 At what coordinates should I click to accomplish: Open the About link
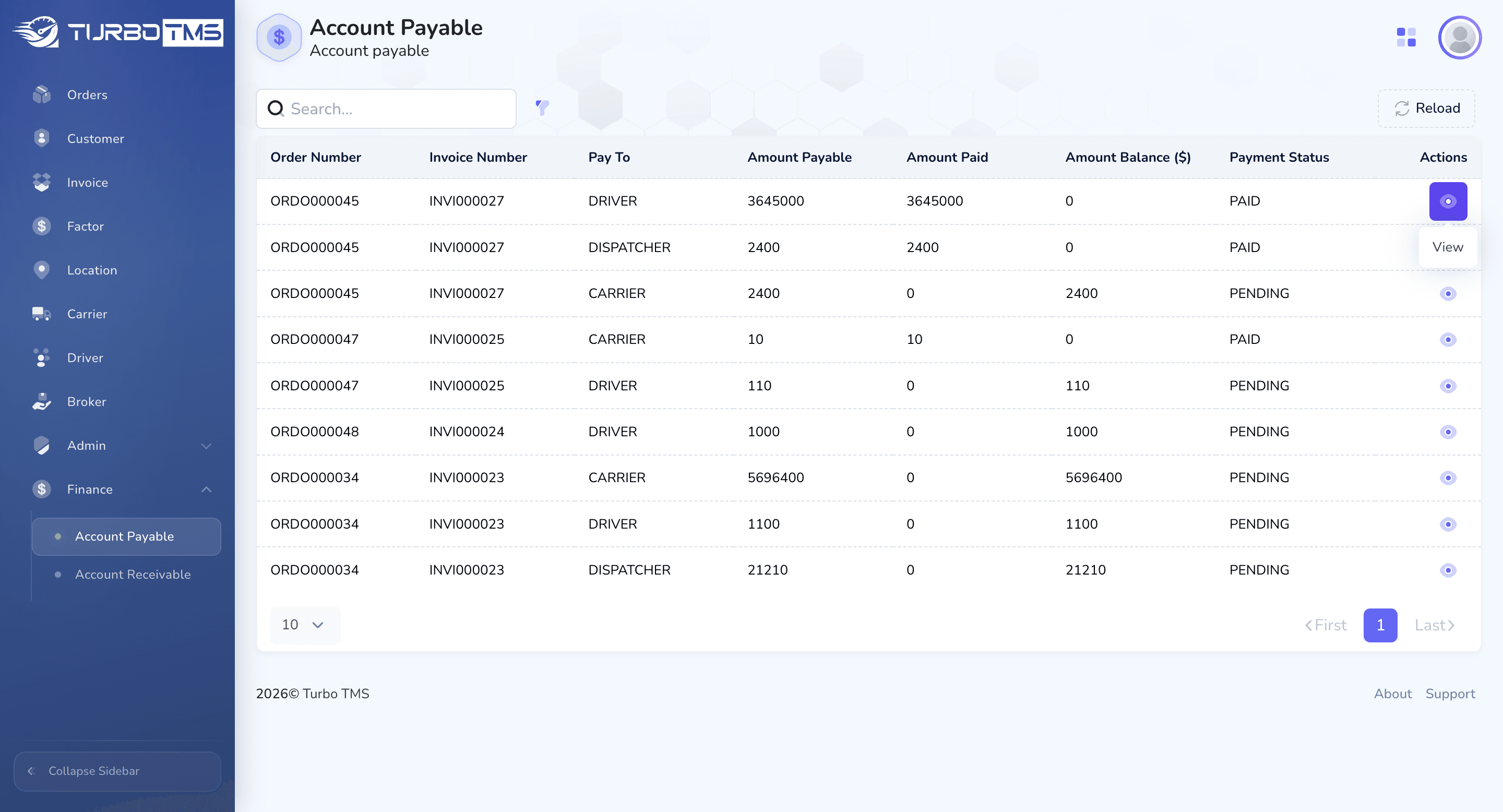click(x=1393, y=694)
